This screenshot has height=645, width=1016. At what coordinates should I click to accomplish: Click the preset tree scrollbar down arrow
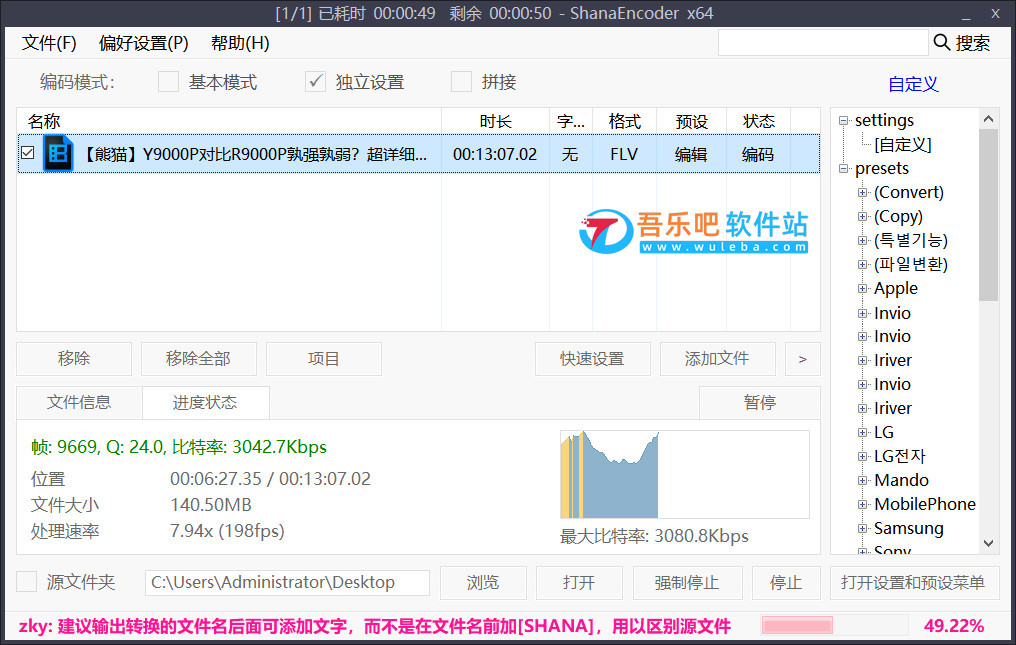tap(988, 543)
